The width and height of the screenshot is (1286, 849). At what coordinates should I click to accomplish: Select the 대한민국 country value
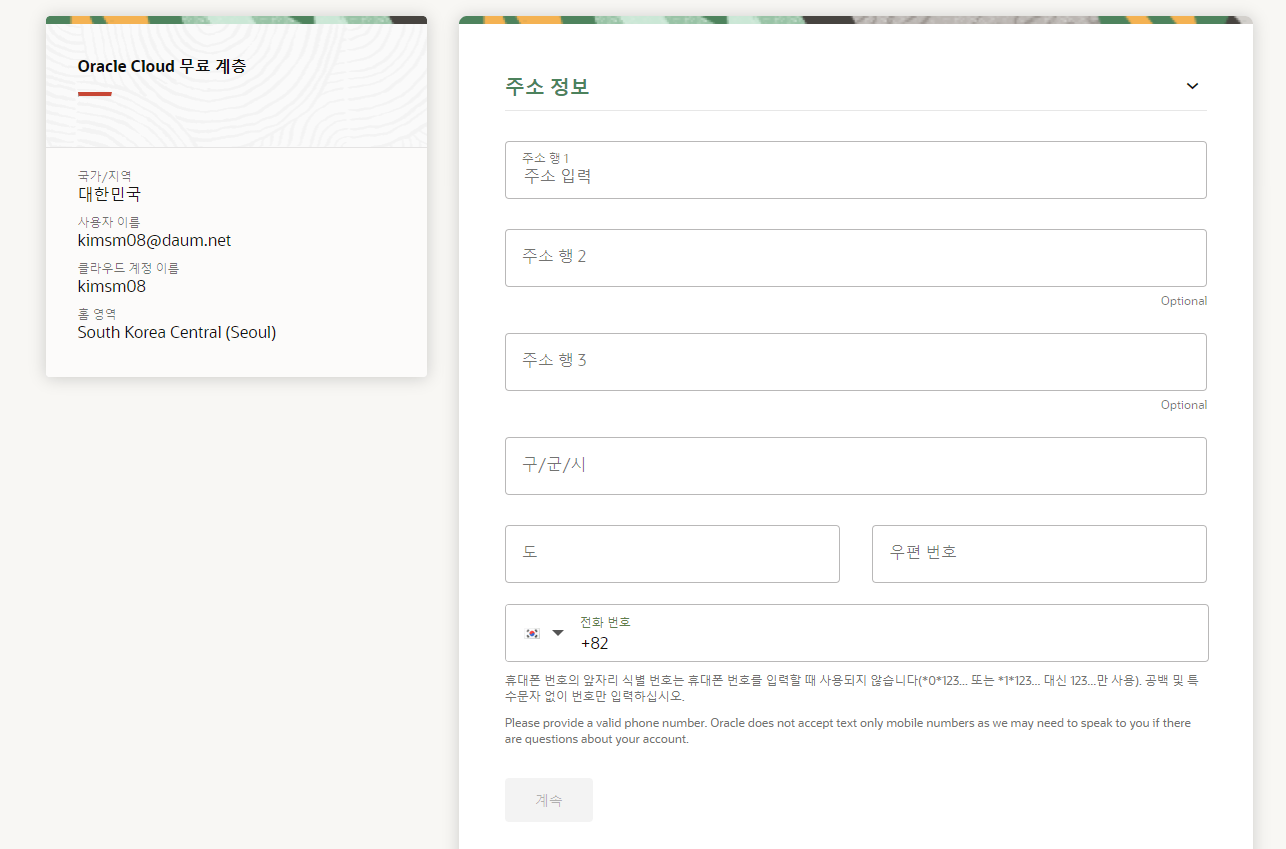(110, 194)
